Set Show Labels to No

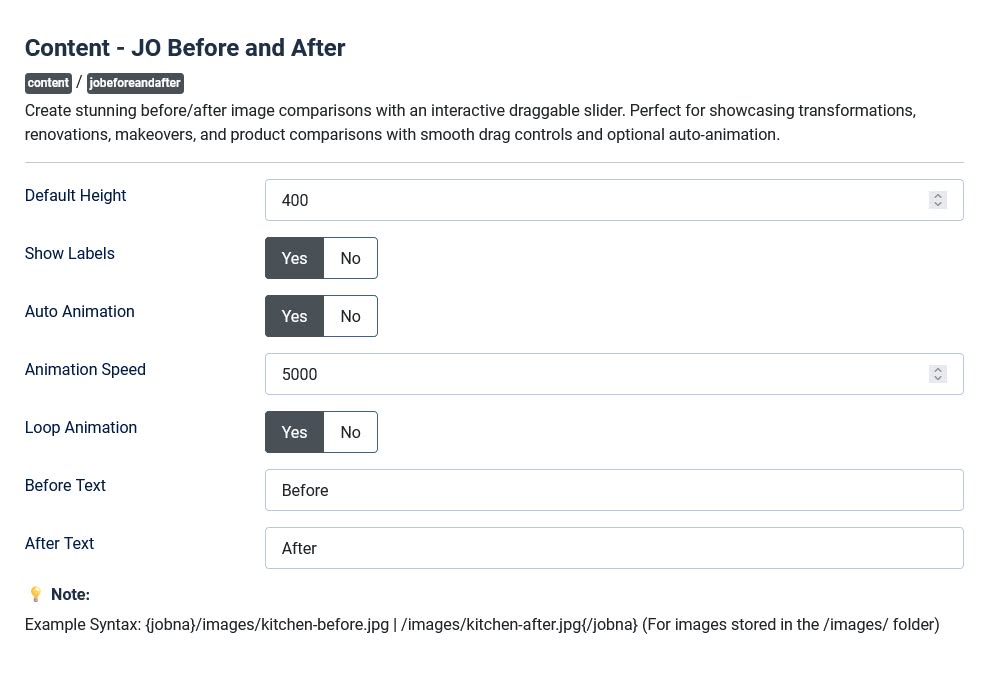350,258
